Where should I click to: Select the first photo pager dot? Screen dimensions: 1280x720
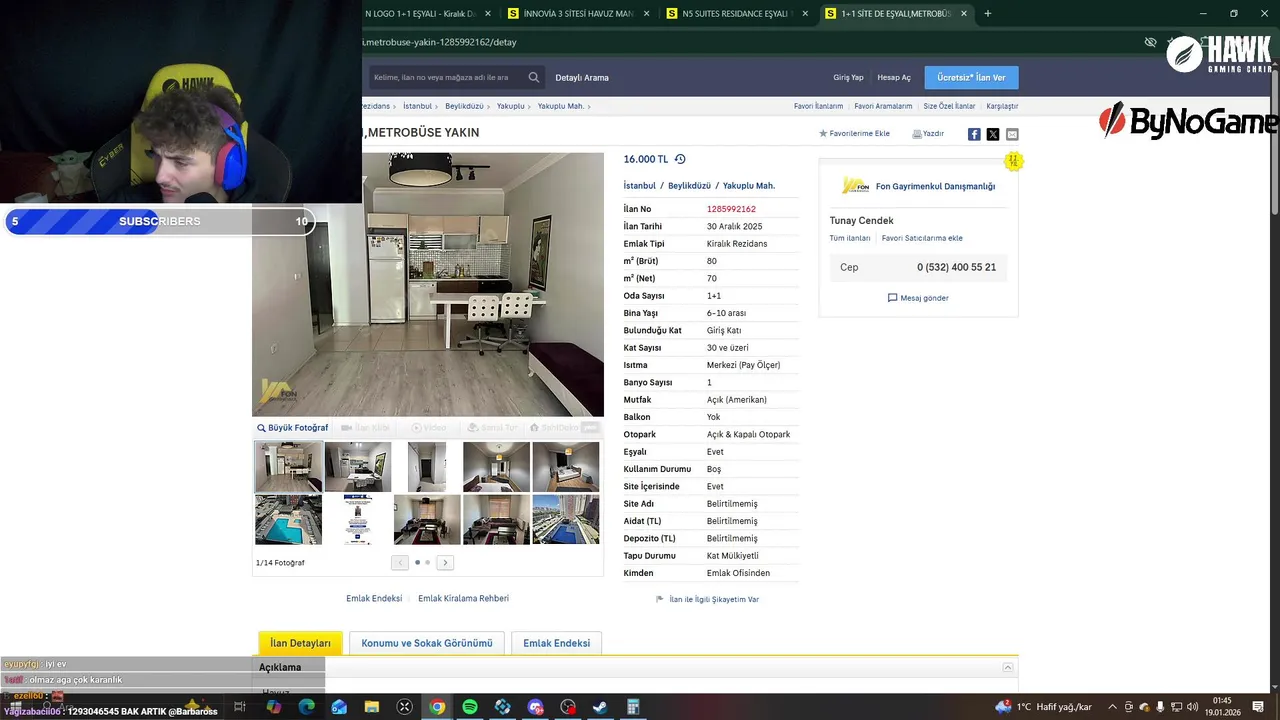point(417,562)
